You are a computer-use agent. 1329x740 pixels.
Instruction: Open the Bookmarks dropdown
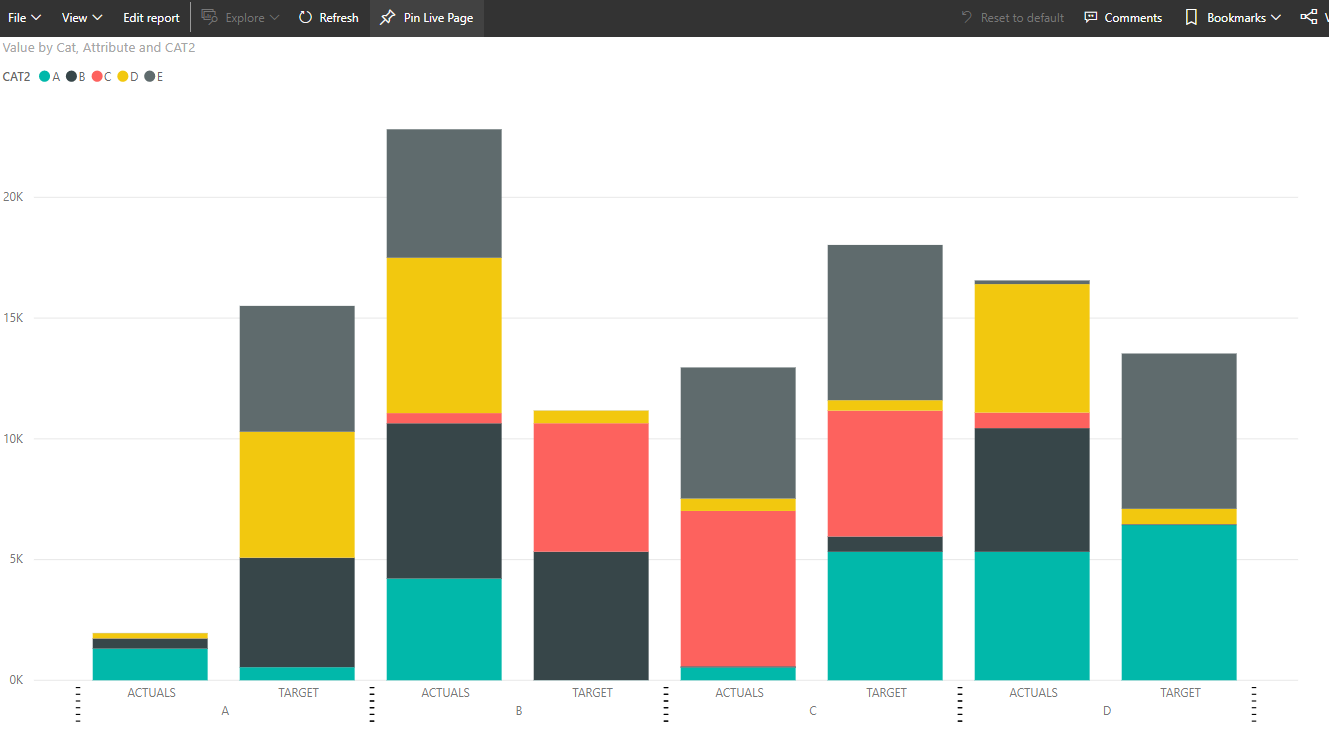tap(1233, 18)
